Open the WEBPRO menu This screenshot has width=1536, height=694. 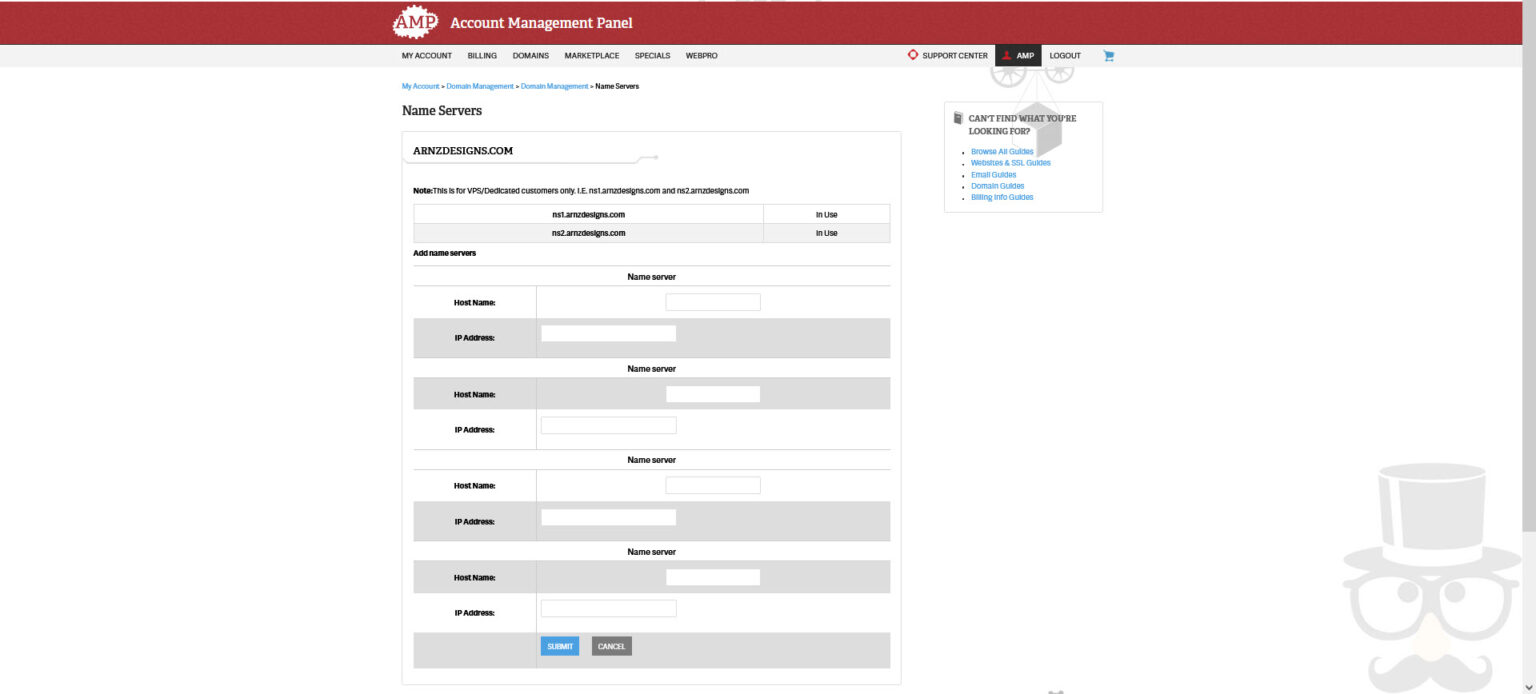701,55
